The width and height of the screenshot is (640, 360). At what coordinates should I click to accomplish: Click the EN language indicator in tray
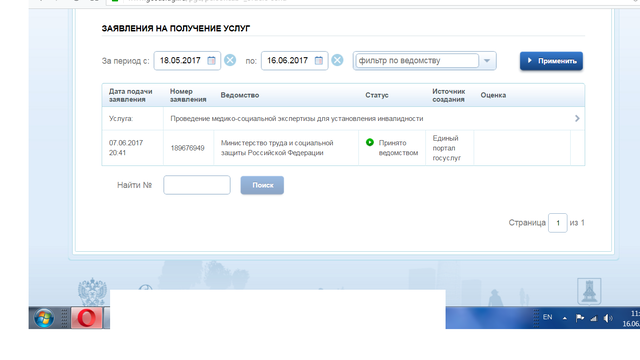tap(547, 317)
